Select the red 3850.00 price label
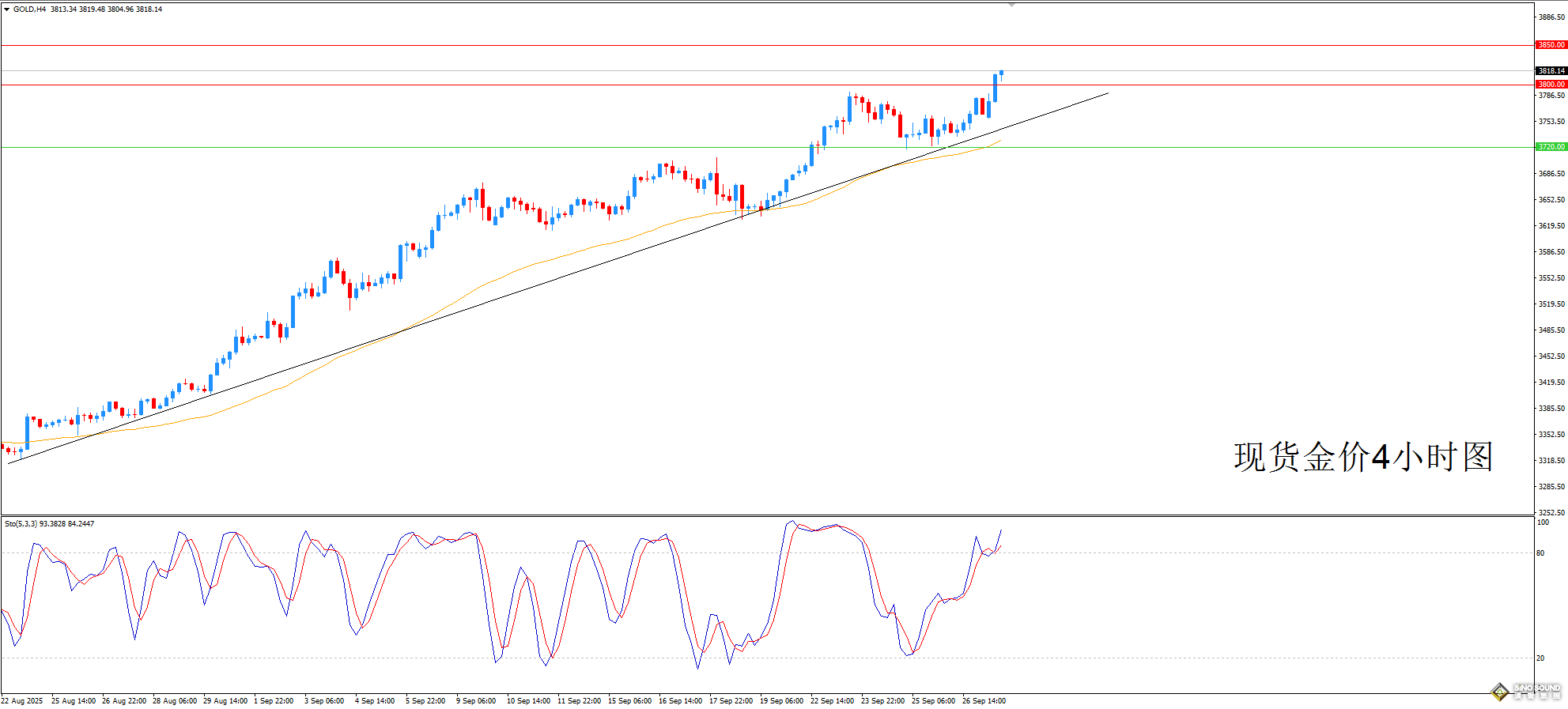This screenshot has height=709, width=1568. tap(1550, 45)
